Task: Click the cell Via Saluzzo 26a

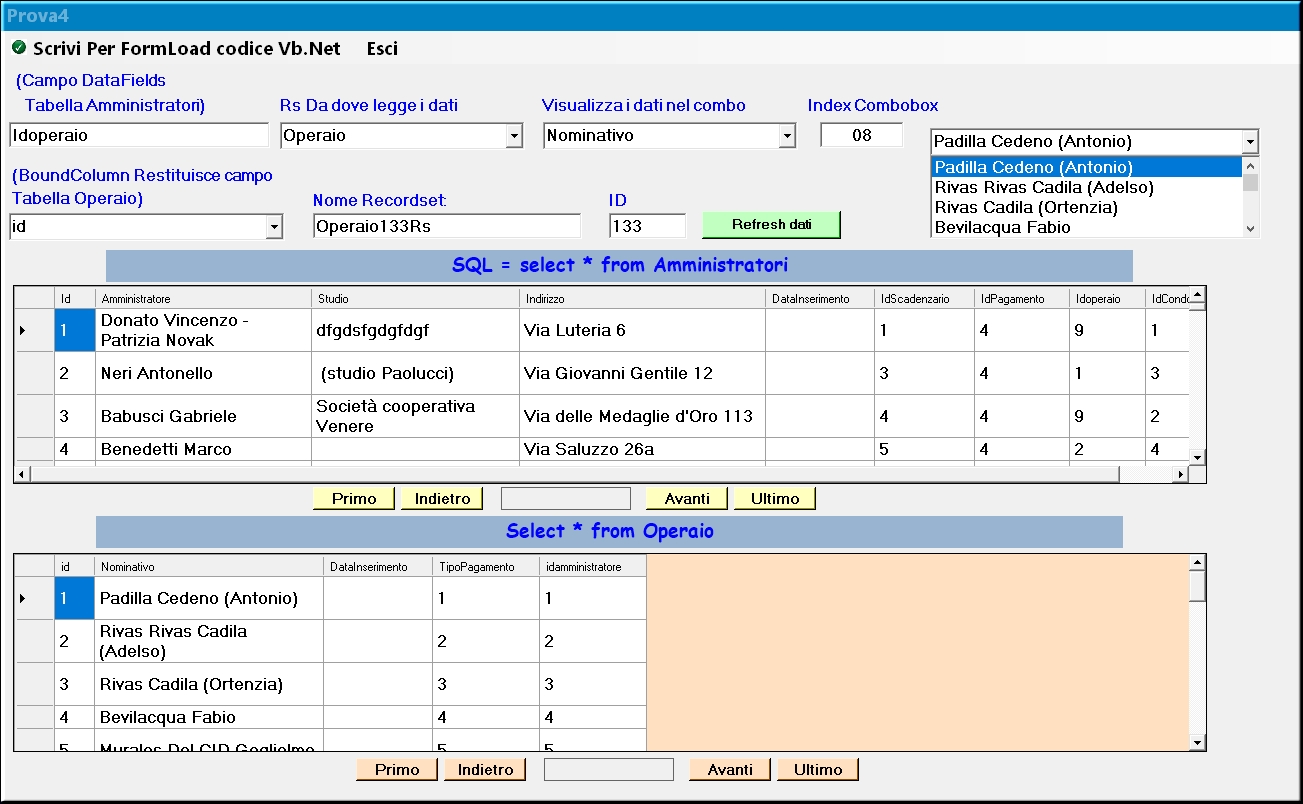Action: tap(642, 449)
